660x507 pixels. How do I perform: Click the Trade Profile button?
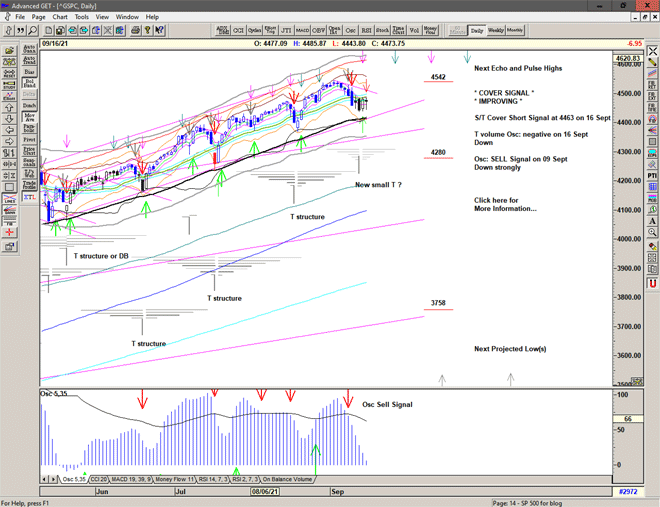(x=29, y=185)
